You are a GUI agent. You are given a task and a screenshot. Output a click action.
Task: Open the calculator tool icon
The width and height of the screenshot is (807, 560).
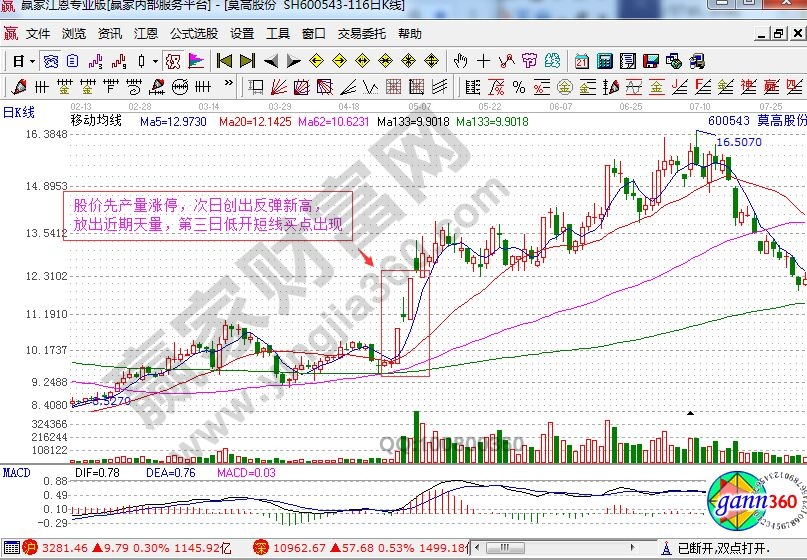click(605, 60)
